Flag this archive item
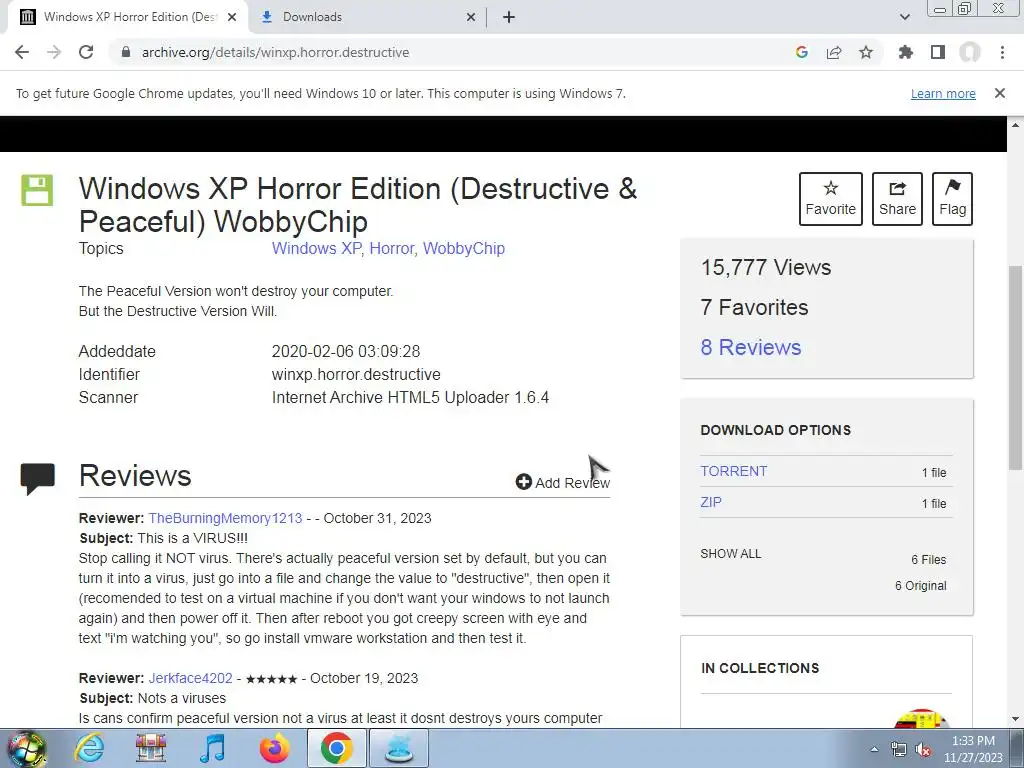1024x768 pixels. 952,199
